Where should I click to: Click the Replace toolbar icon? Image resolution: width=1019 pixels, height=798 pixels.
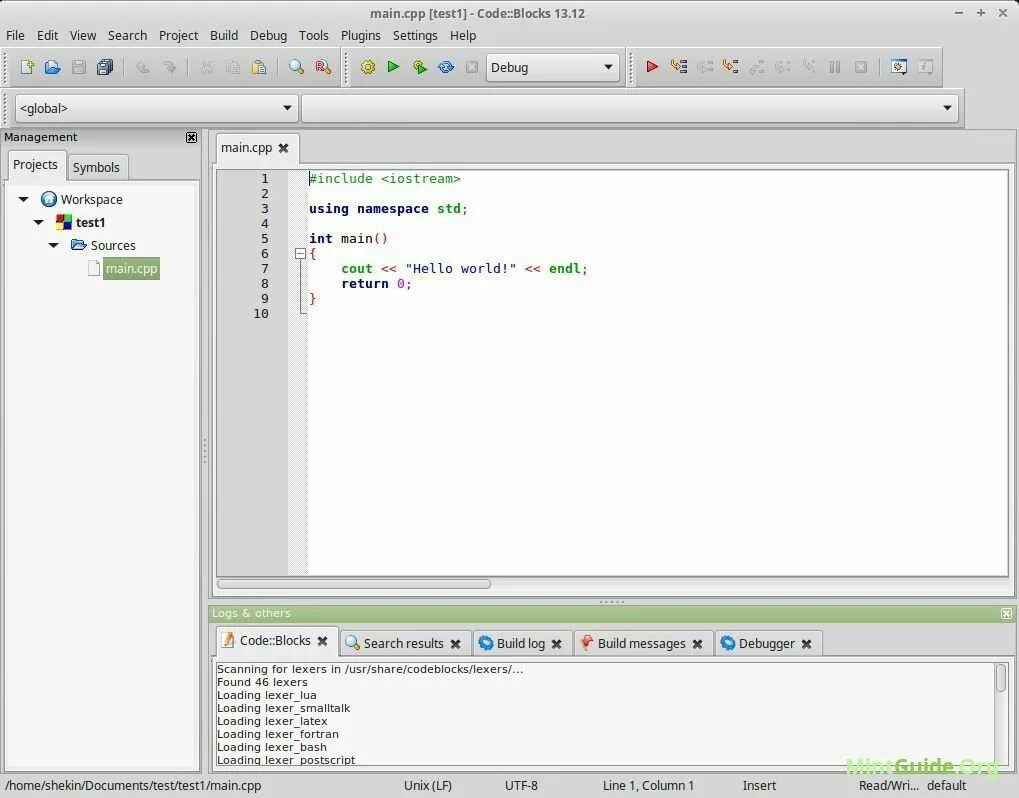point(322,67)
